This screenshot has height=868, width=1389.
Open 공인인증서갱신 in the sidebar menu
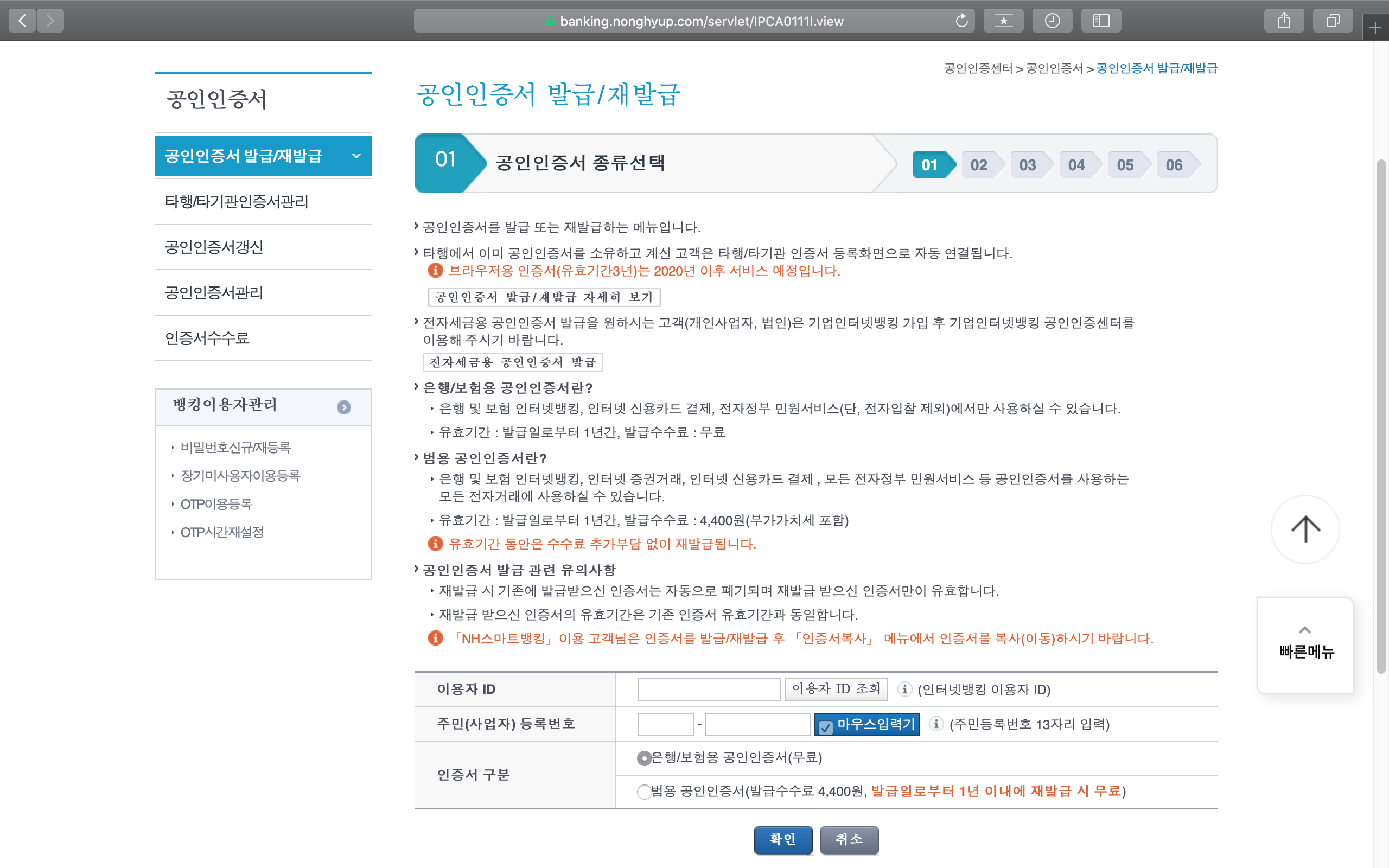(214, 247)
